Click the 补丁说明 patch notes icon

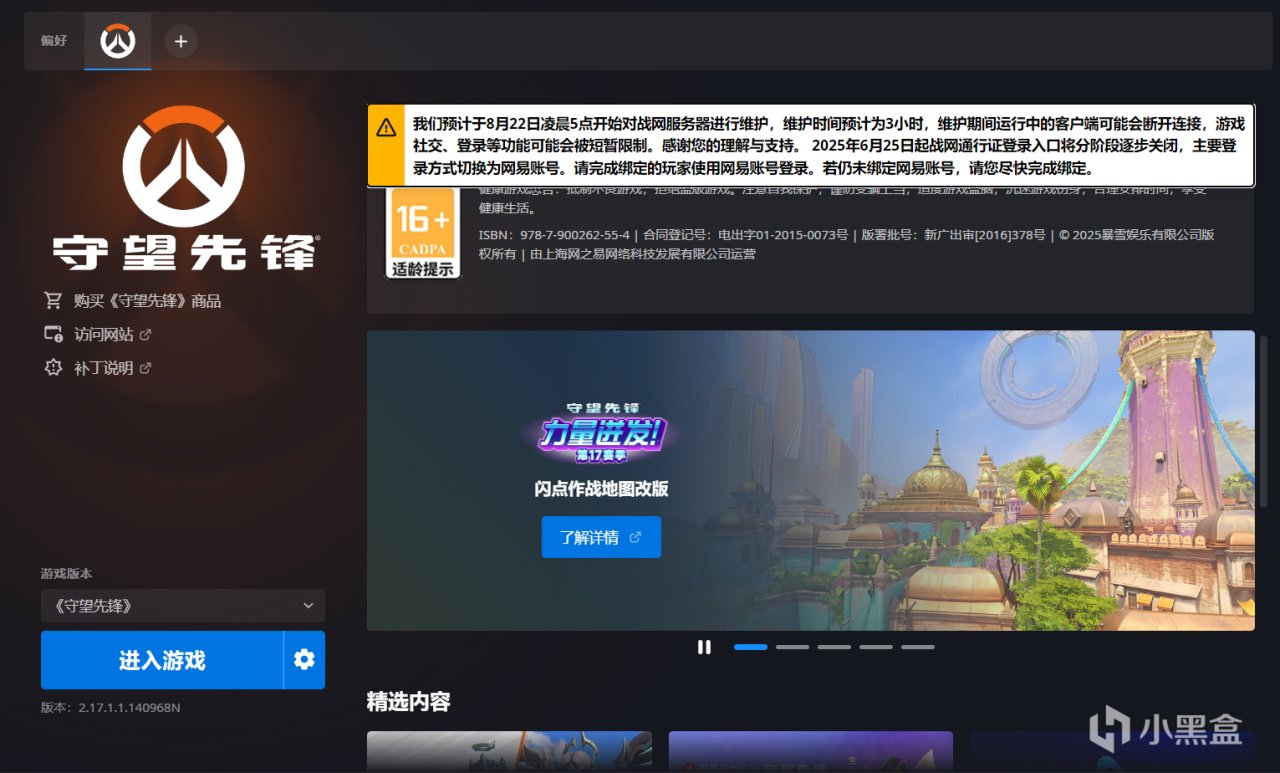[x=53, y=368]
